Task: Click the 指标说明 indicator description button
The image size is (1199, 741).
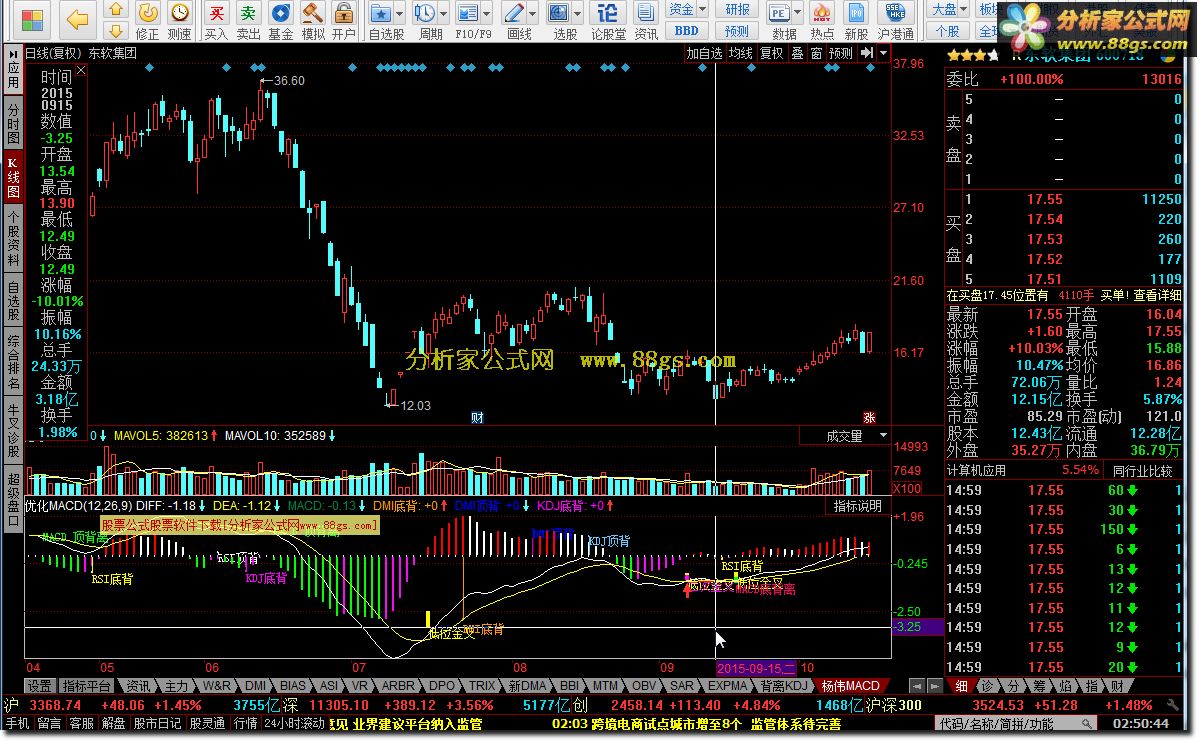Action: [857, 506]
